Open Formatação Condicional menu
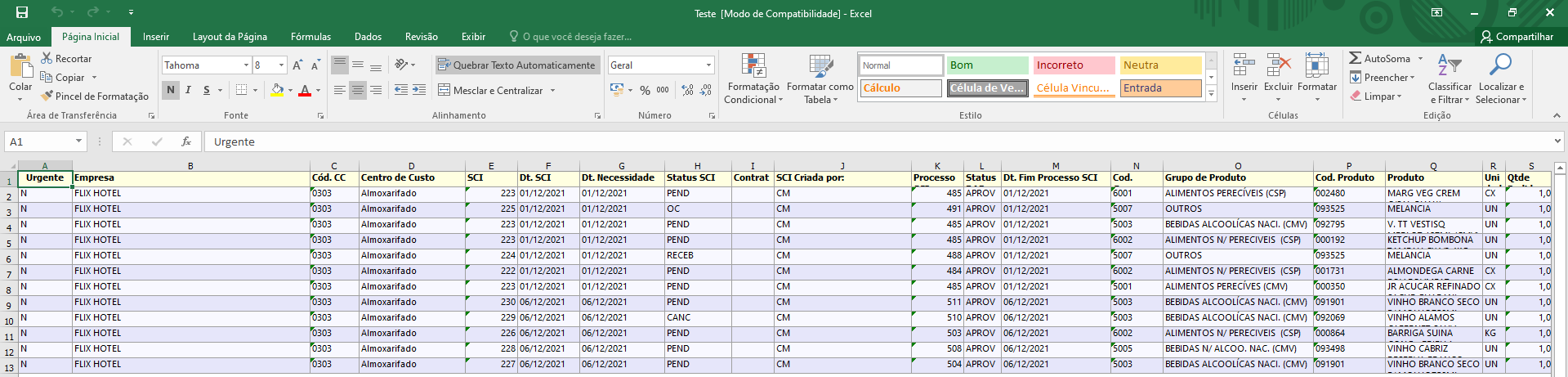 tap(753, 79)
